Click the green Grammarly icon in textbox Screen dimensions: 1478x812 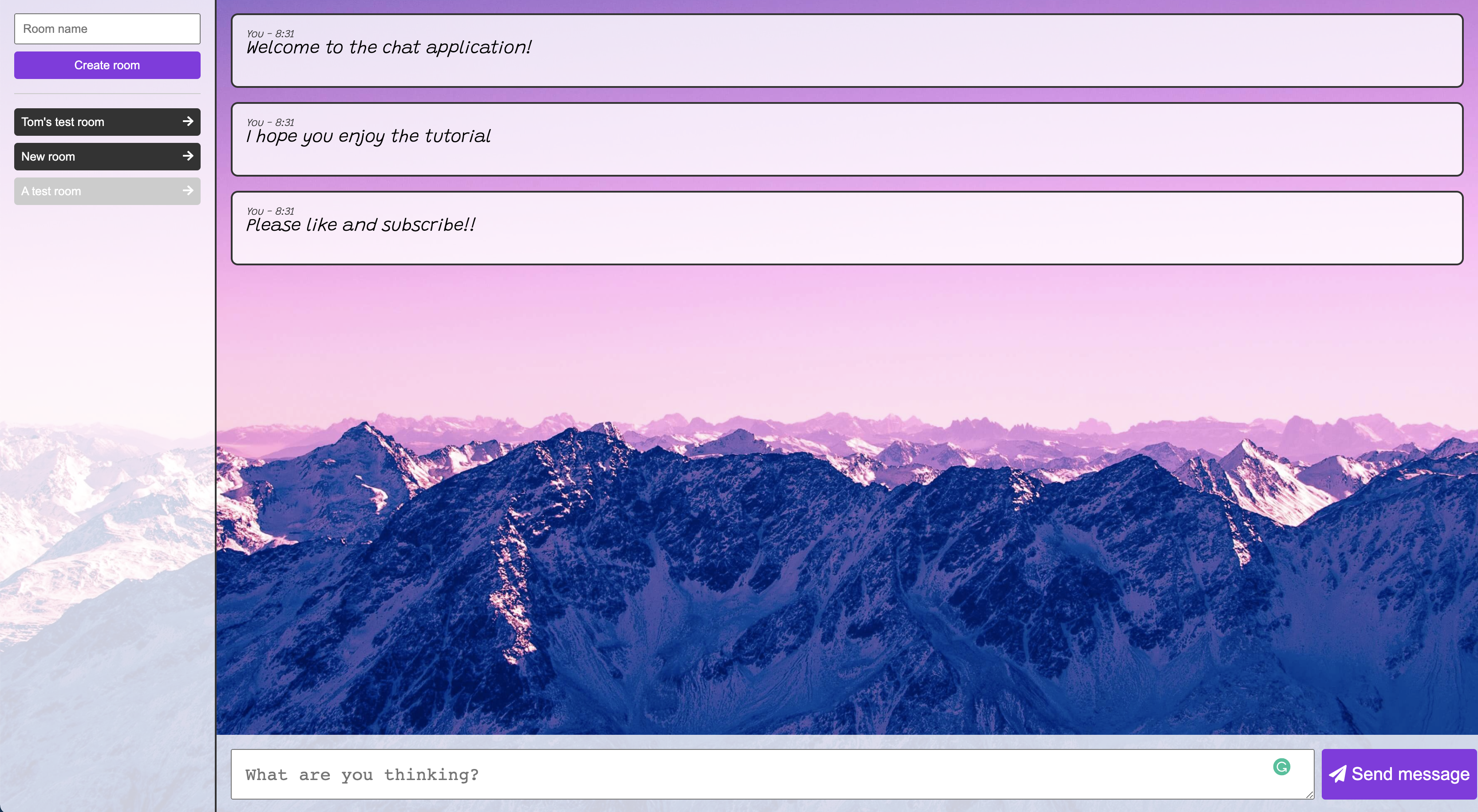point(1281,767)
